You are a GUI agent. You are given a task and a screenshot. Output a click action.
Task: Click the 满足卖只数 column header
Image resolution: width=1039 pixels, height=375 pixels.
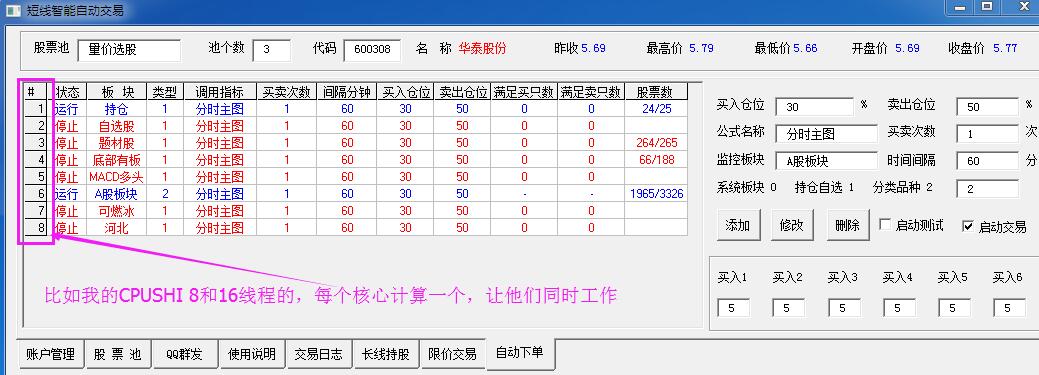pyautogui.click(x=591, y=92)
